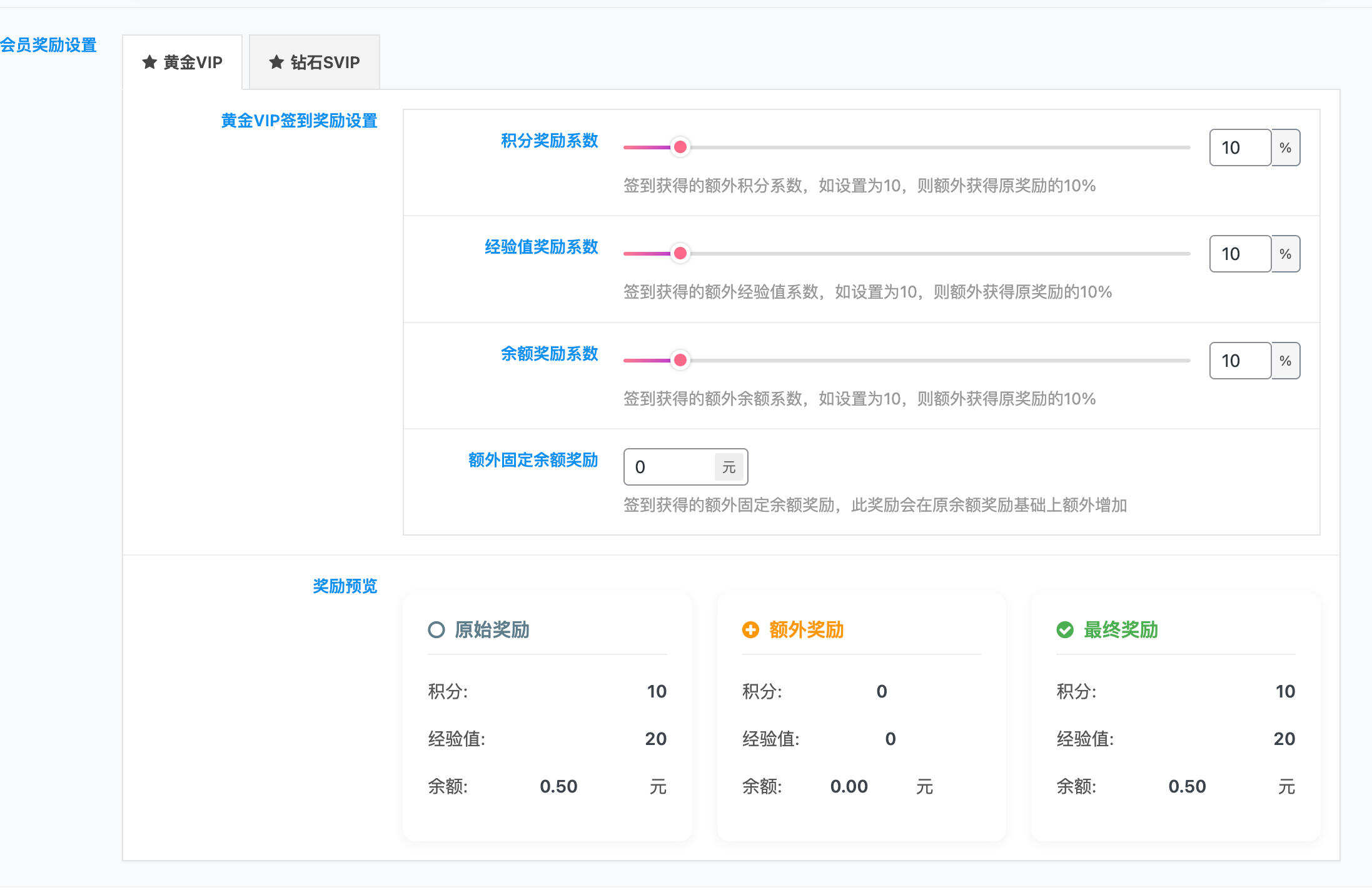Click the % unit beside 余额奖励系数 input
This screenshot has height=890, width=1372.
point(1286,361)
